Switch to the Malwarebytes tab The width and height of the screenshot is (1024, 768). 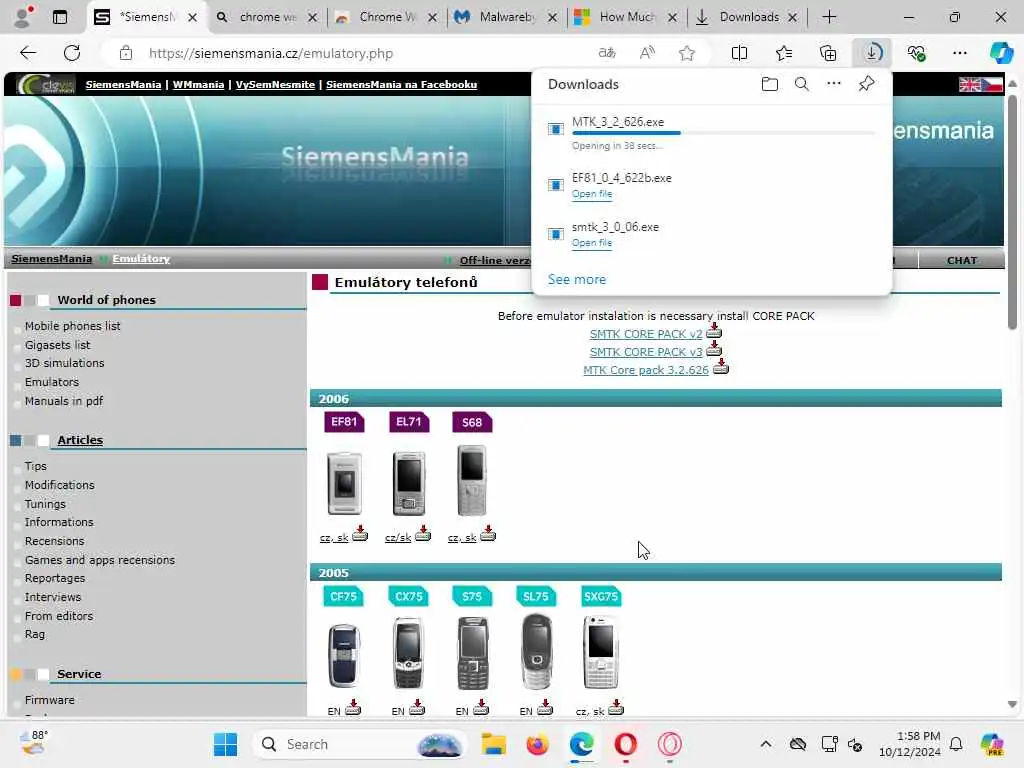[505, 17]
